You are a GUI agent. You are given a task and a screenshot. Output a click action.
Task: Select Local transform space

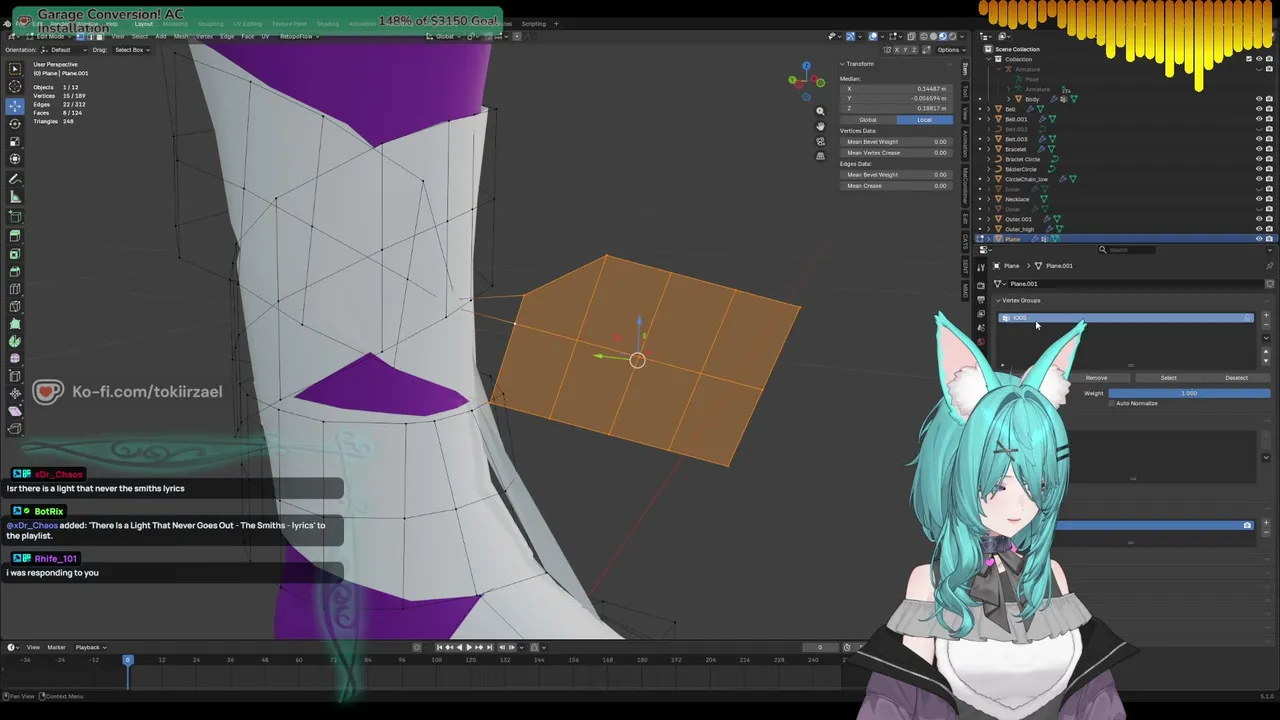point(924,120)
